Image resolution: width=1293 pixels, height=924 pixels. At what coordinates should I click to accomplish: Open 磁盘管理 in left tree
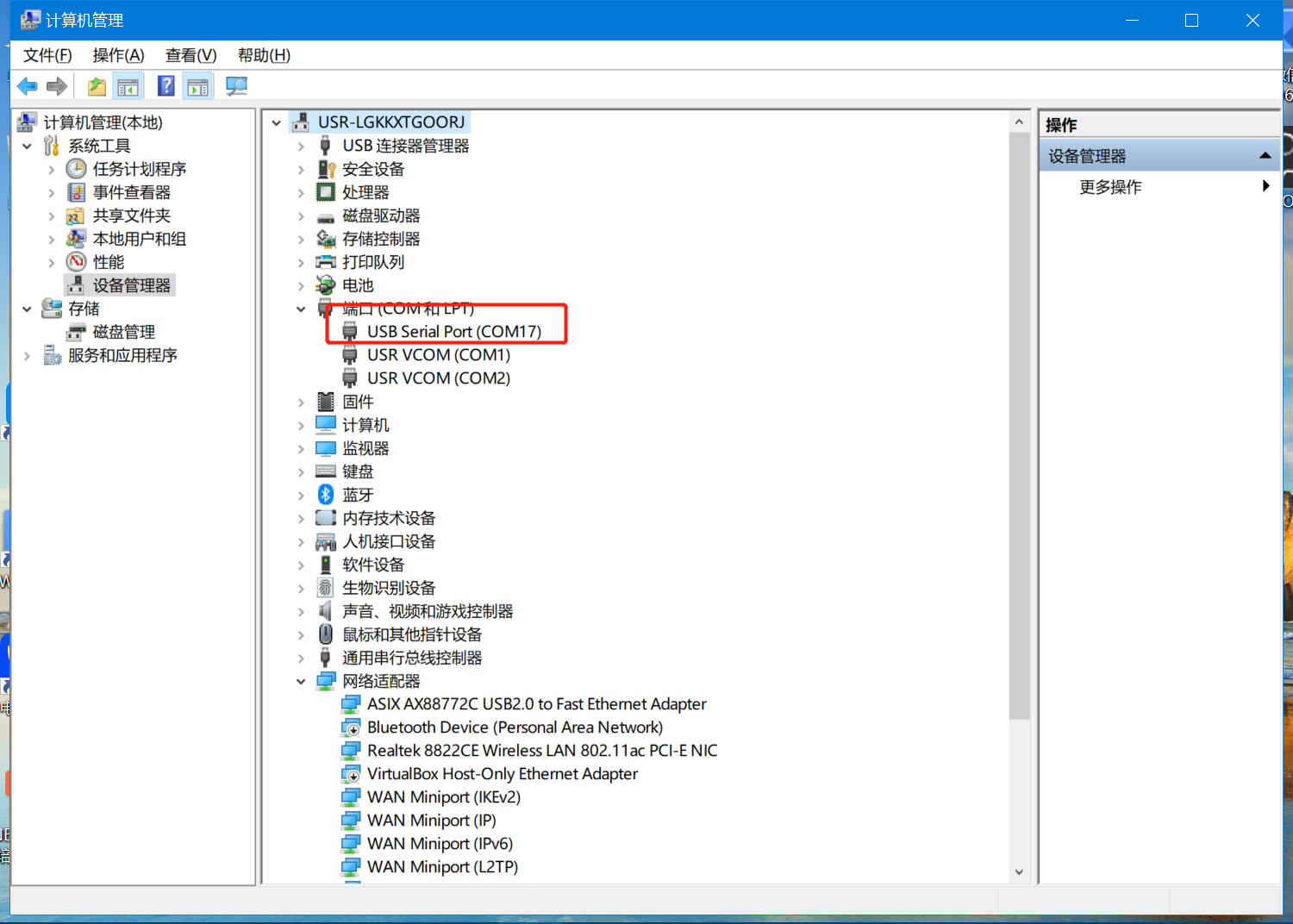click(x=123, y=332)
